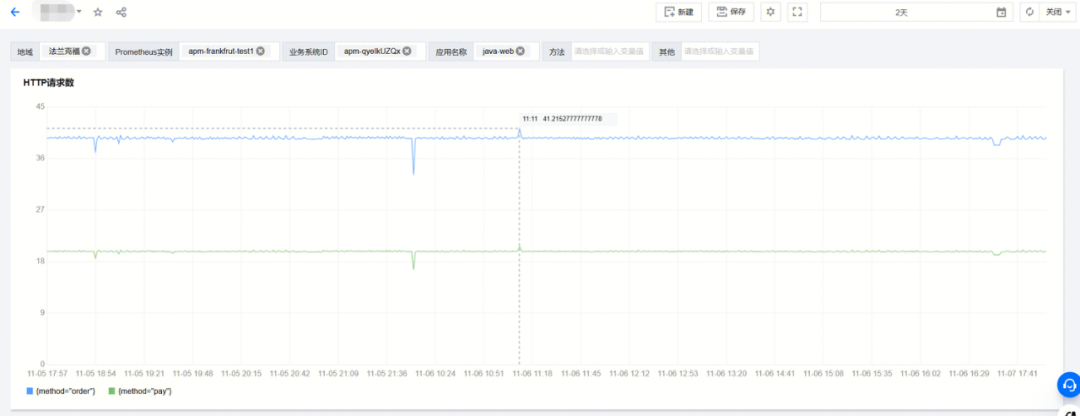This screenshot has width=1080, height=416.
Task: Click the blue order legend color square
Action: 30,391
